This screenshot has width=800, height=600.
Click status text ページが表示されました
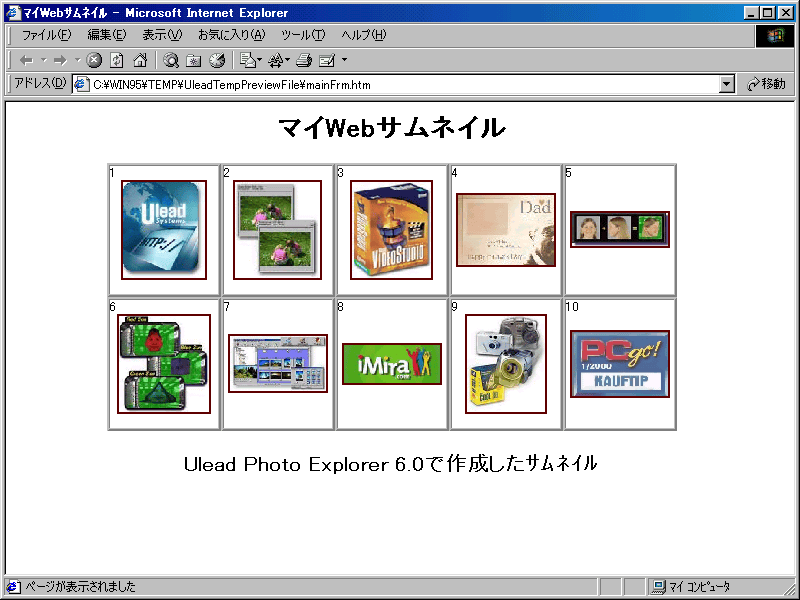pos(81,587)
